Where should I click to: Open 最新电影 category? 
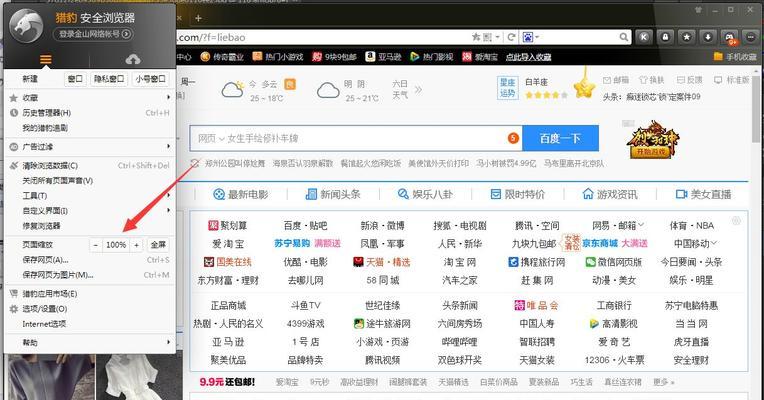[x=241, y=194]
